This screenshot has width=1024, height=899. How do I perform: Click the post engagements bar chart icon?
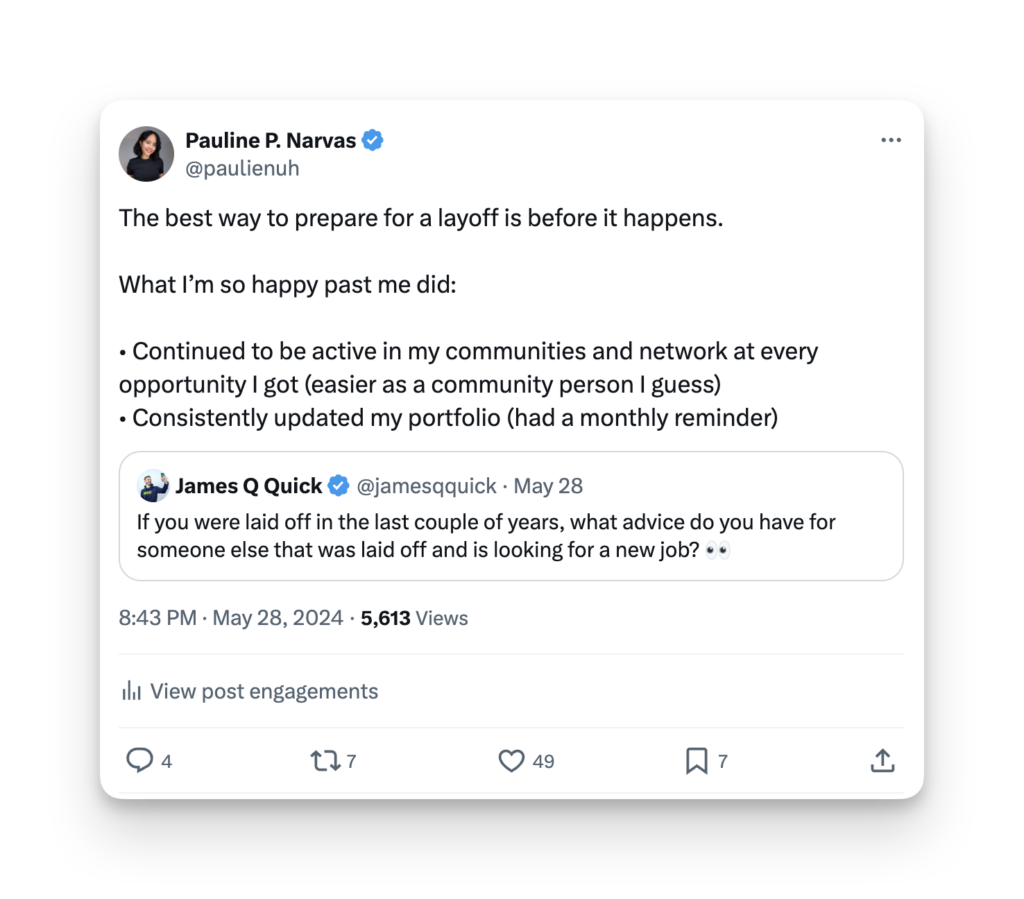pyautogui.click(x=131, y=691)
